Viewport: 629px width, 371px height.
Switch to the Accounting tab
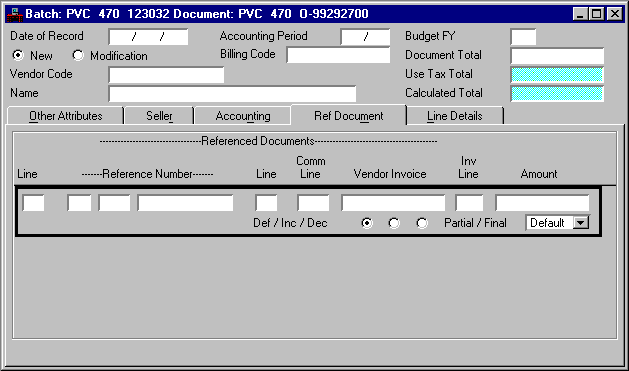click(x=243, y=116)
